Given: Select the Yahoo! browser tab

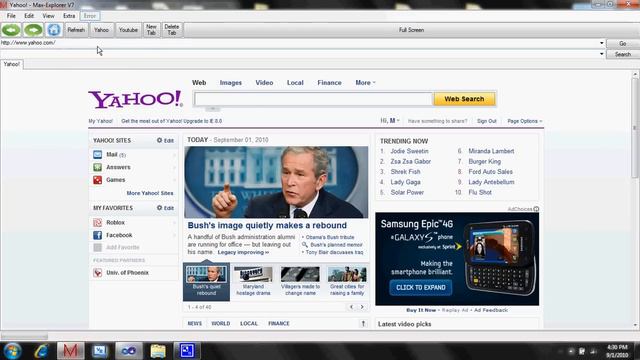Looking at the screenshot, I should tap(12, 64).
